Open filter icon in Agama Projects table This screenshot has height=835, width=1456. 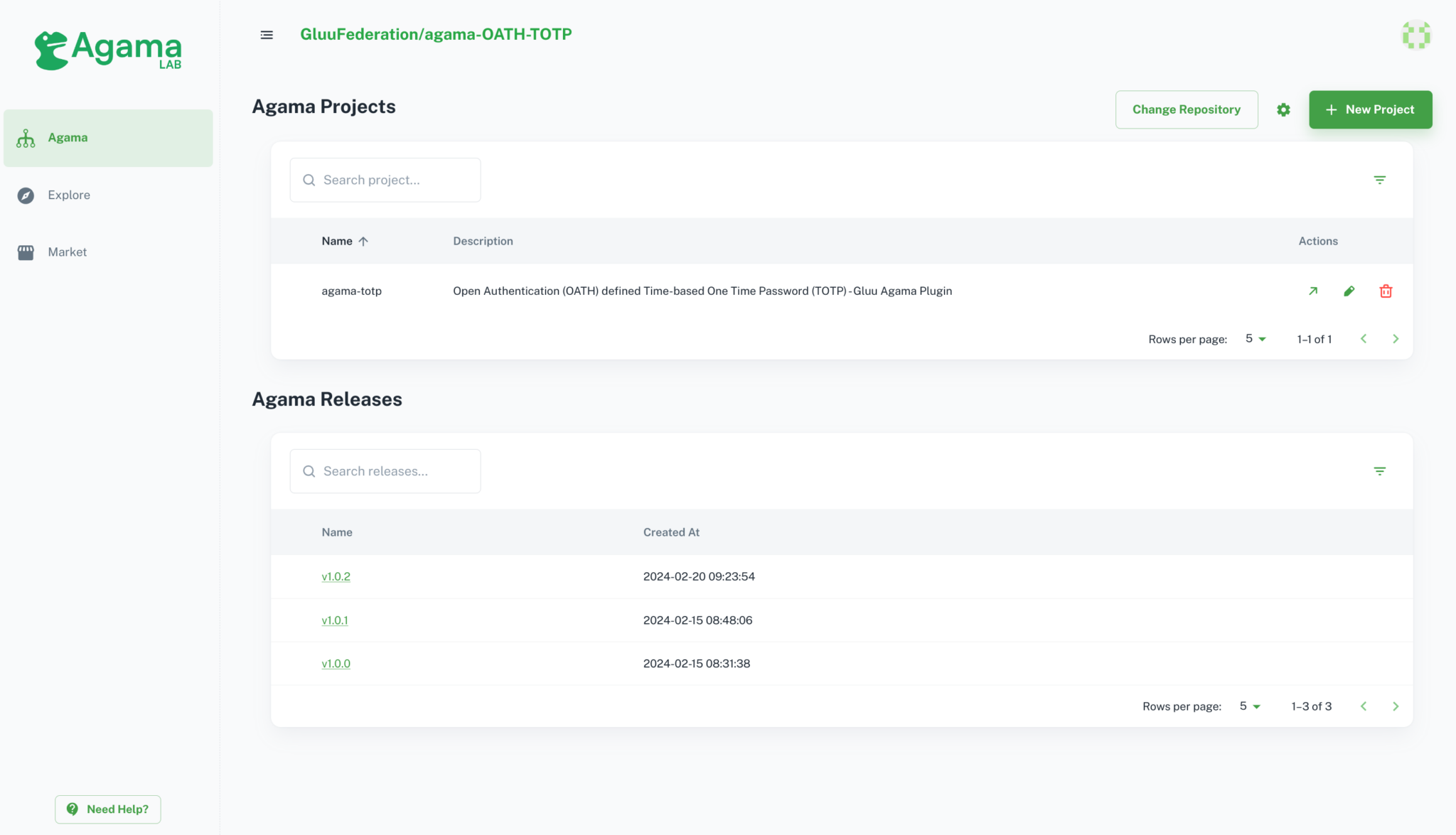[x=1379, y=180]
